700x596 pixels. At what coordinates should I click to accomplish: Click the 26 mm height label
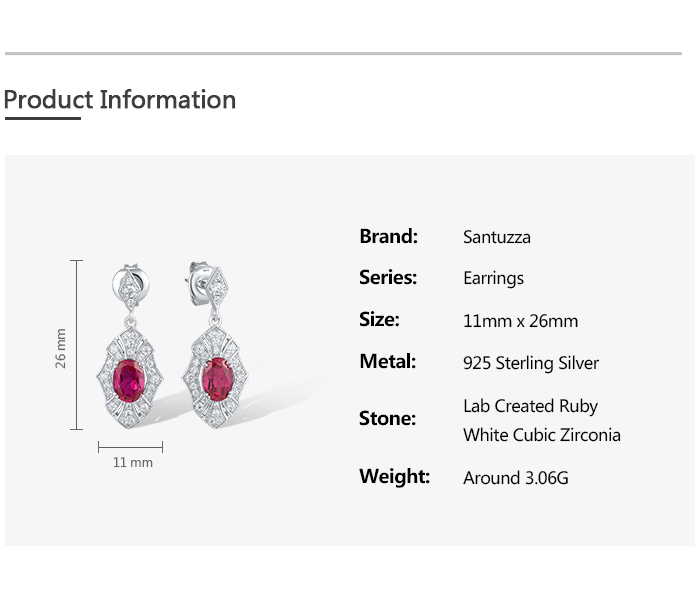pyautogui.click(x=61, y=347)
